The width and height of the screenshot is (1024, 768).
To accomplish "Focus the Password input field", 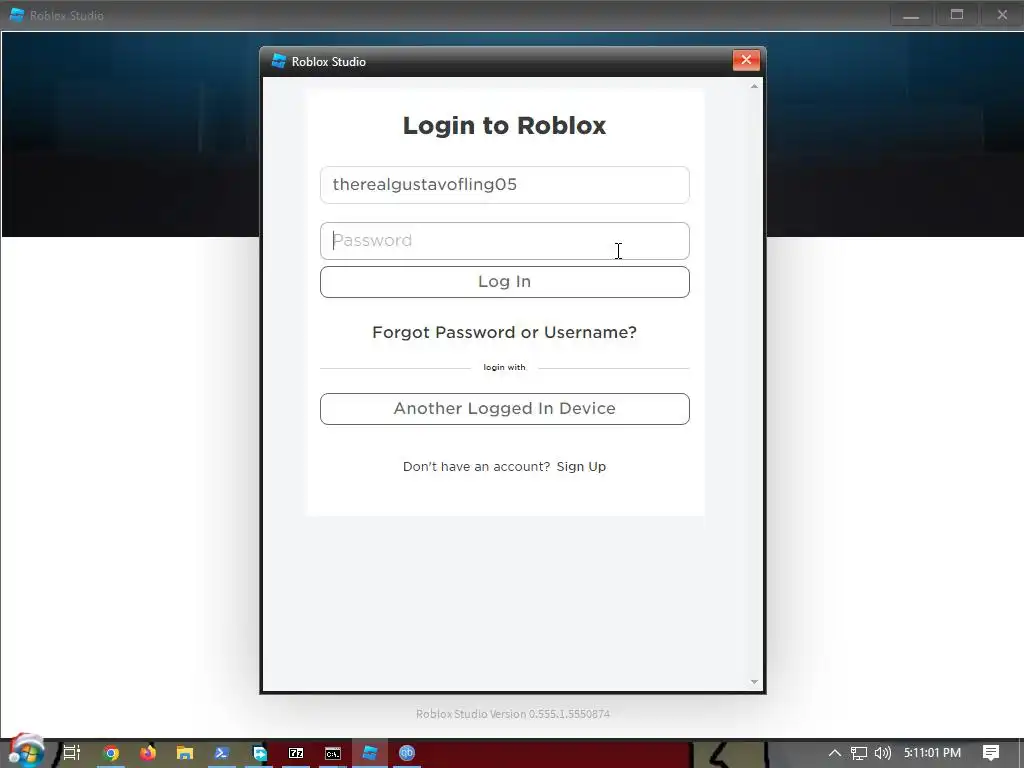I will click(504, 241).
